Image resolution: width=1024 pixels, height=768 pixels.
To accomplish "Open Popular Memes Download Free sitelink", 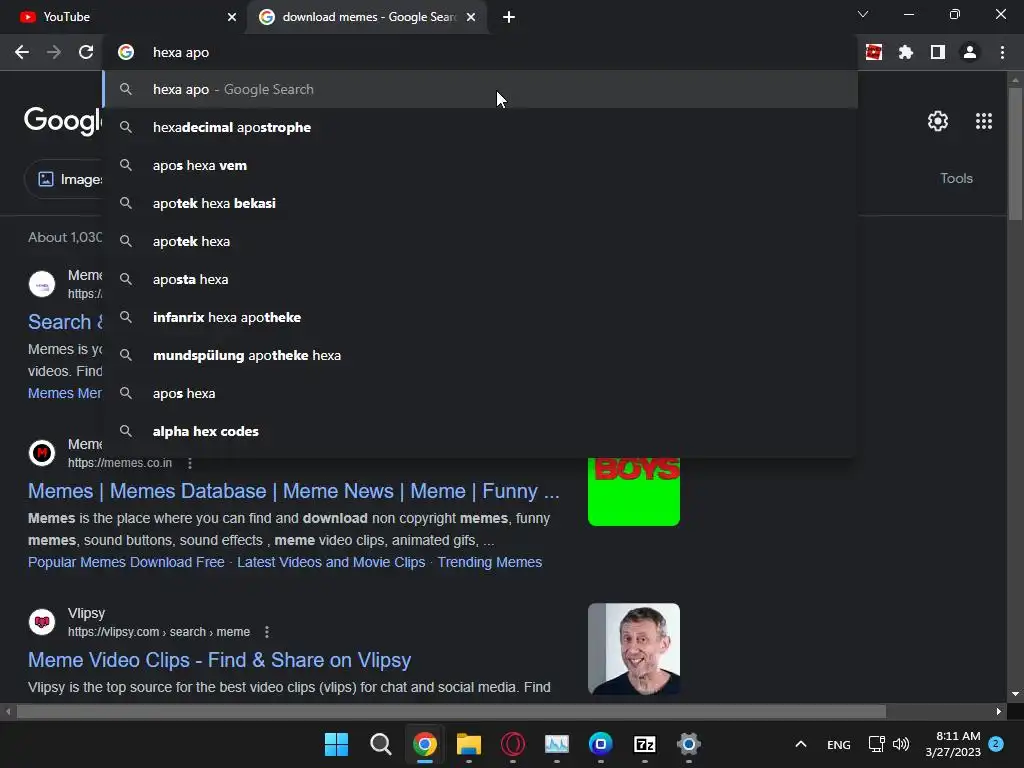I will [126, 562].
